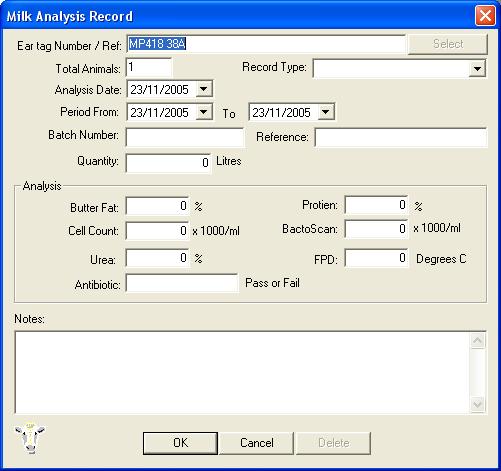The image size is (501, 471).
Task: Click inside the Notes text area
Action: point(243,372)
